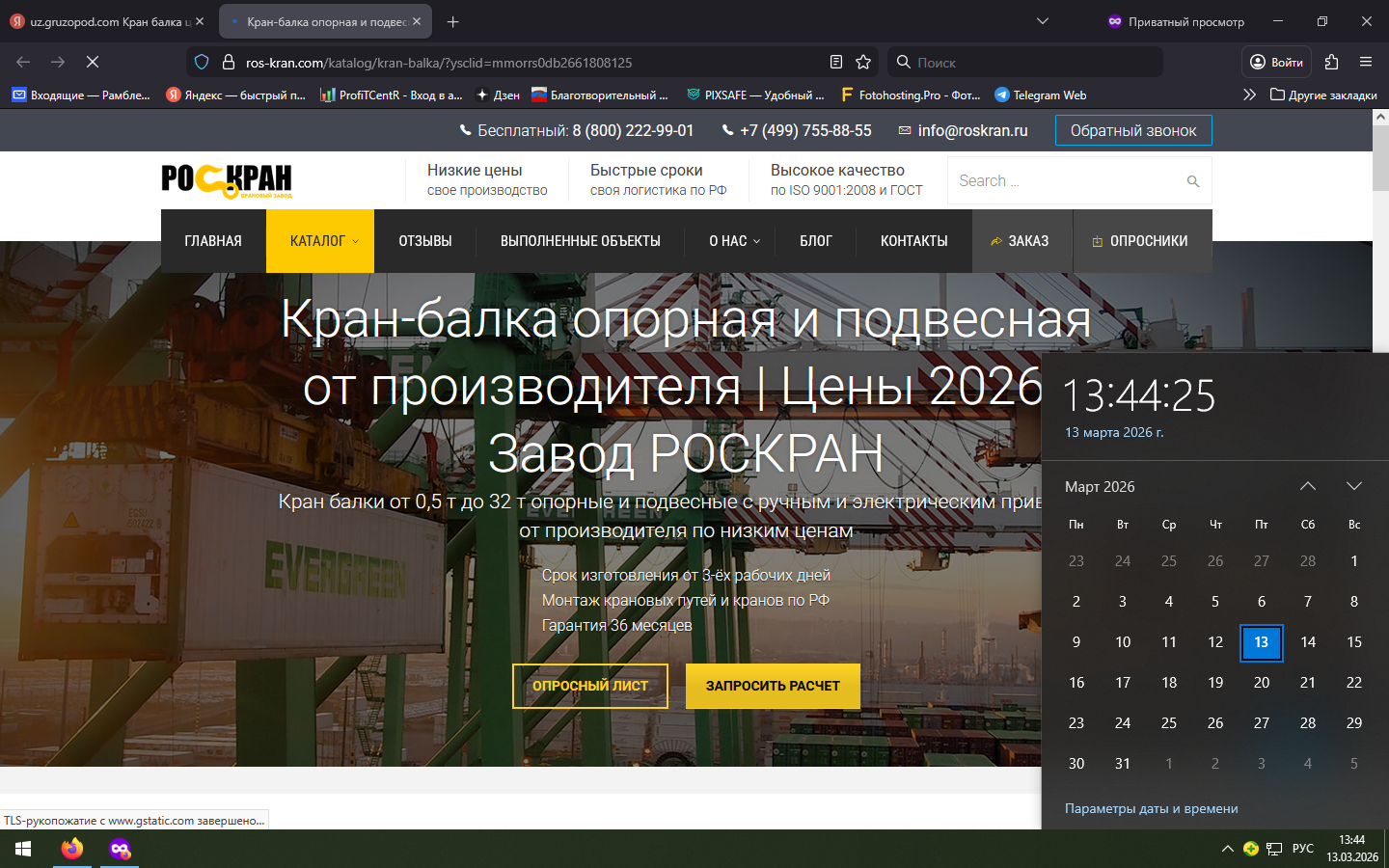Click the Обратный звонок button

point(1132,130)
